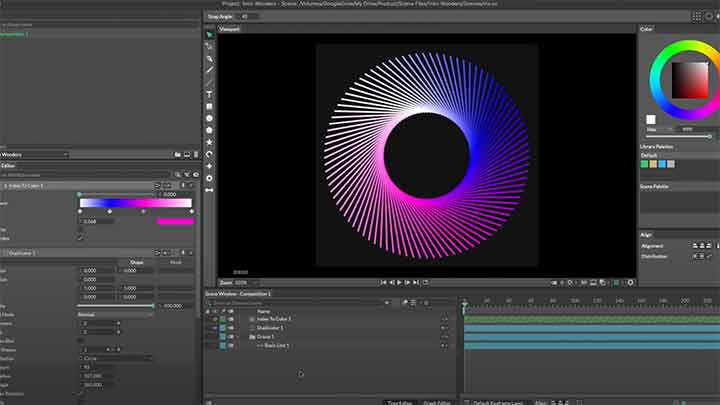Viewport: 720px width, 405px height.
Task: Click the white swatch below the color wheel
Action: (x=651, y=120)
